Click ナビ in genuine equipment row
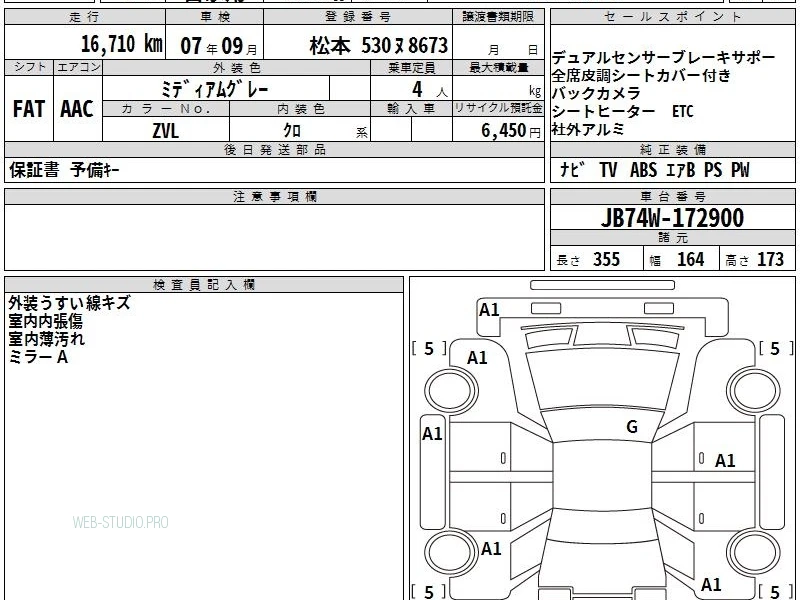 [x=572, y=170]
